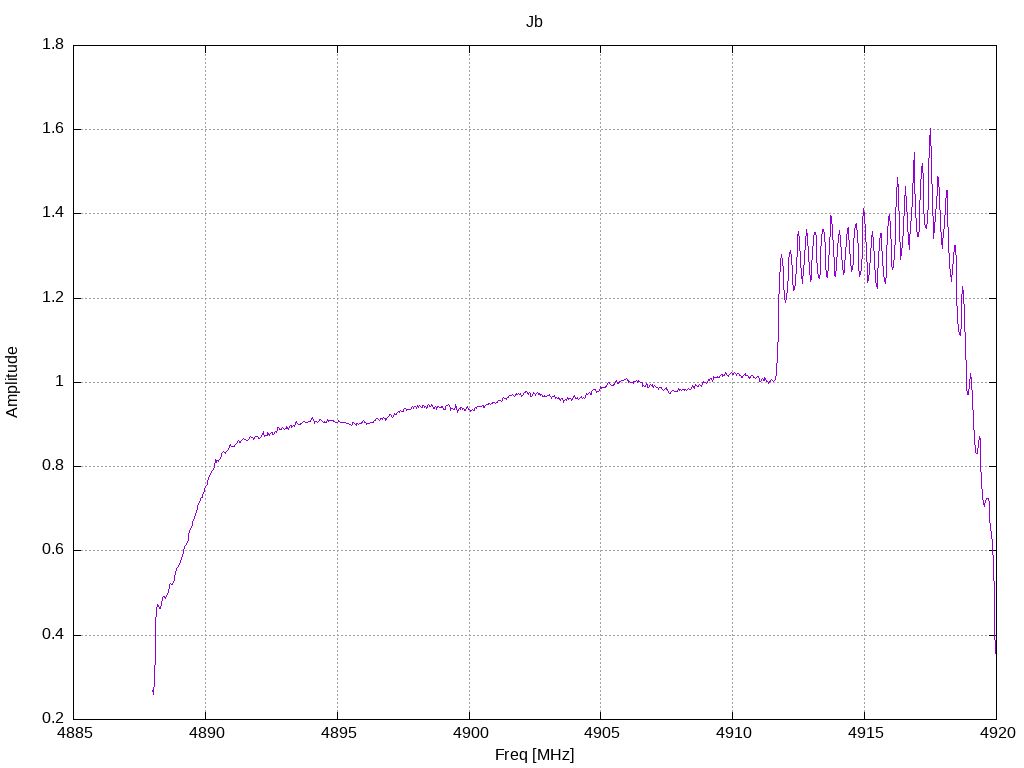Viewport: 1024px width, 768px height.
Task: Click the 4915 x-axis tick label
Action: pos(865,733)
